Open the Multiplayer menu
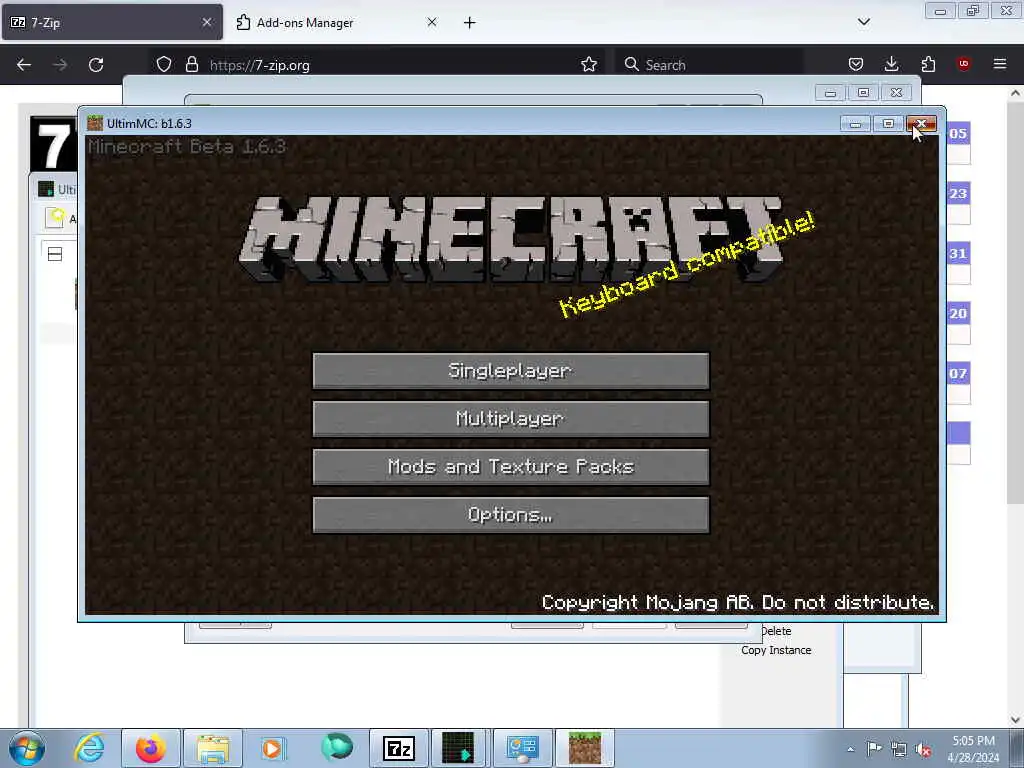Image resolution: width=1024 pixels, height=768 pixels. point(511,419)
